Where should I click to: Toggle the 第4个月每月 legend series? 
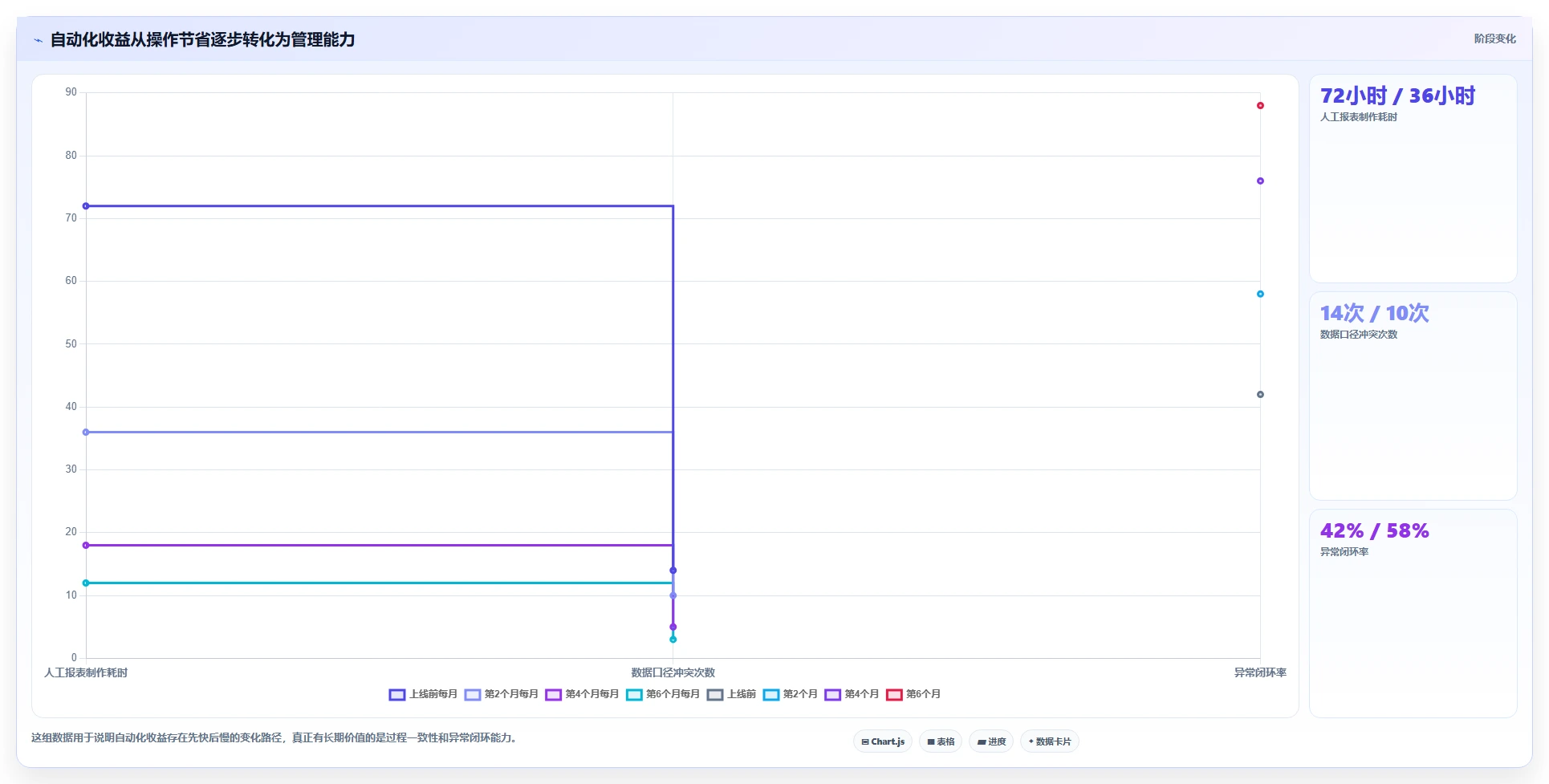(x=583, y=694)
